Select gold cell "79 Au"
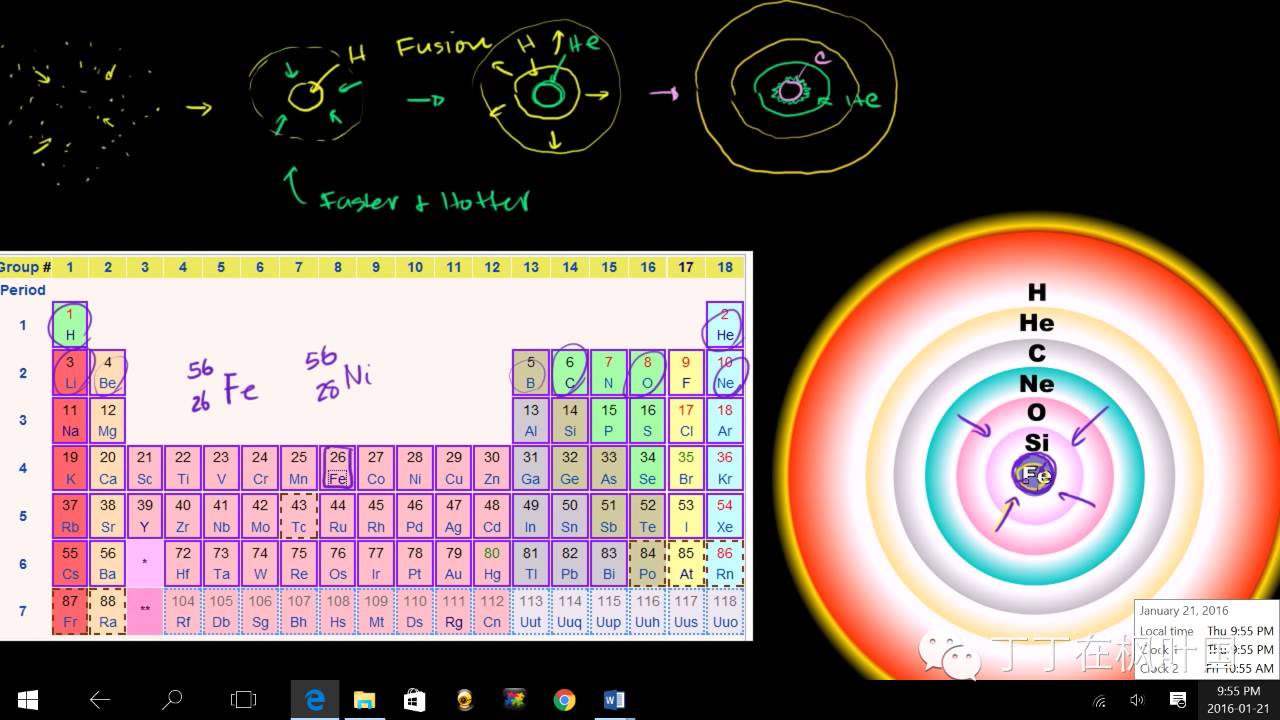The image size is (1280, 720). (454, 564)
